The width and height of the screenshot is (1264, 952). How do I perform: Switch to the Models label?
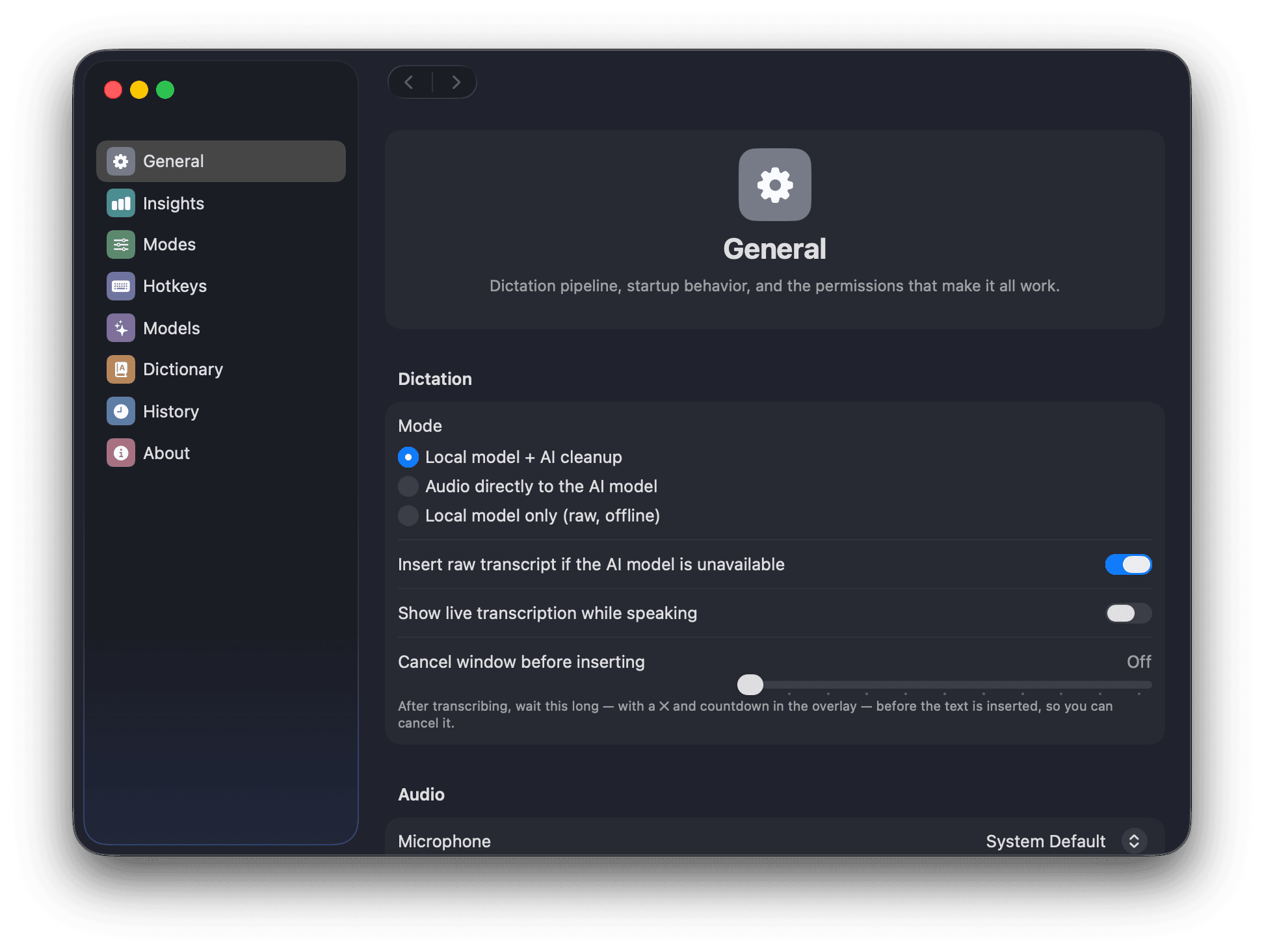(x=172, y=328)
